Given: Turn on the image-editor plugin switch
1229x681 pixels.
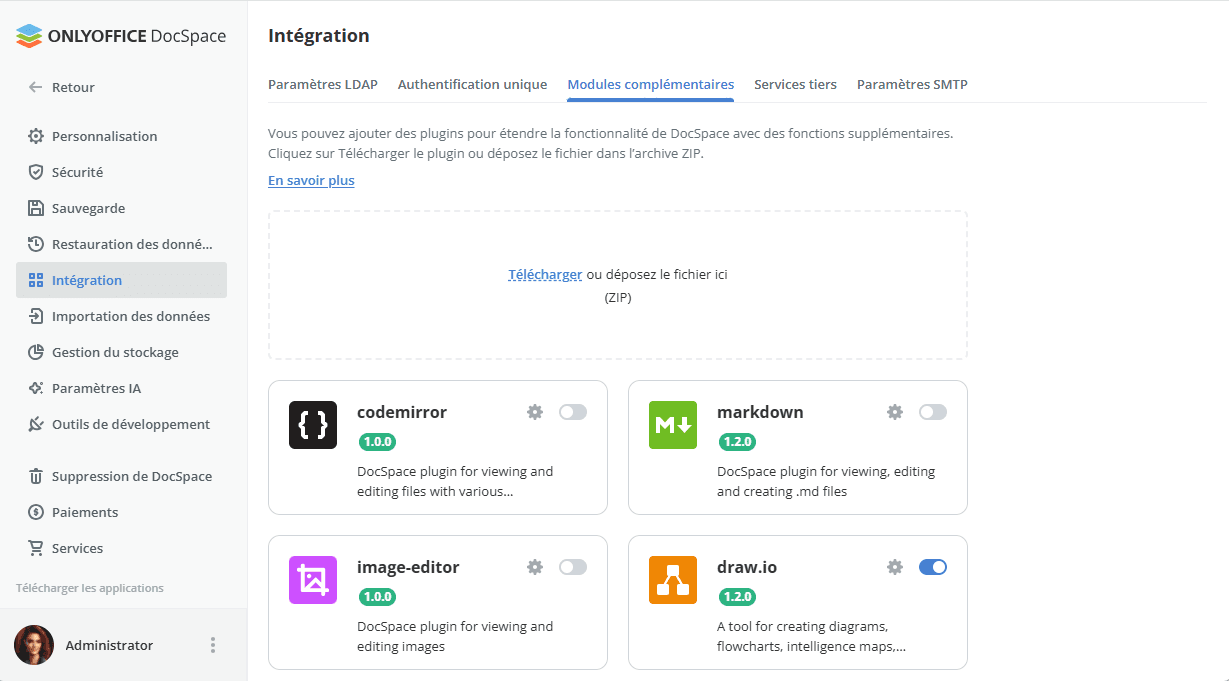Looking at the screenshot, I should [573, 567].
